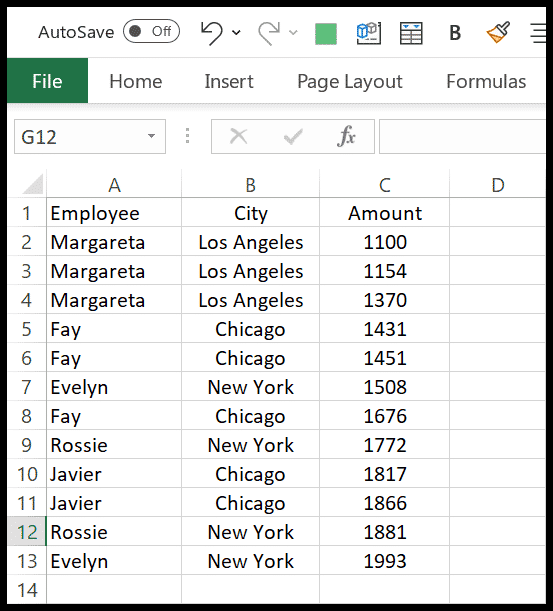Click the formula bar input field
The height and width of the screenshot is (611, 553).
(462, 136)
